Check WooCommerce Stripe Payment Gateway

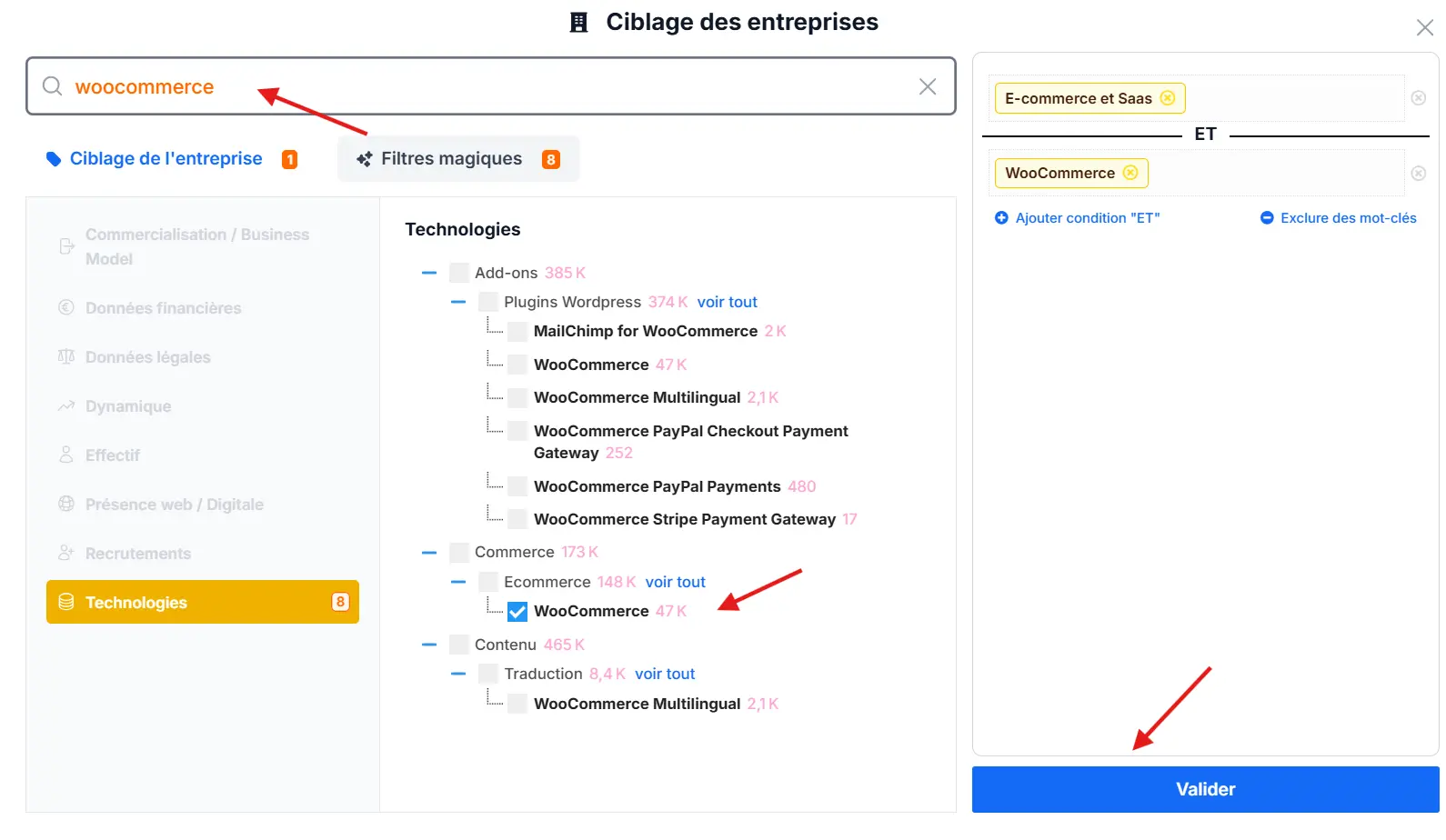(517, 518)
